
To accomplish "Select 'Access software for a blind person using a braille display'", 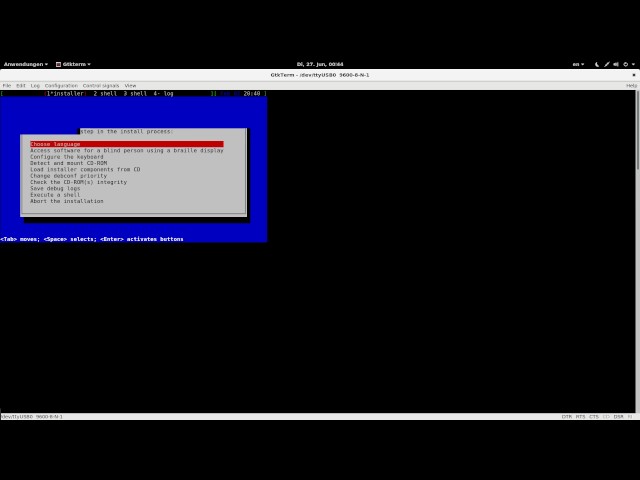I will coord(127,150).
